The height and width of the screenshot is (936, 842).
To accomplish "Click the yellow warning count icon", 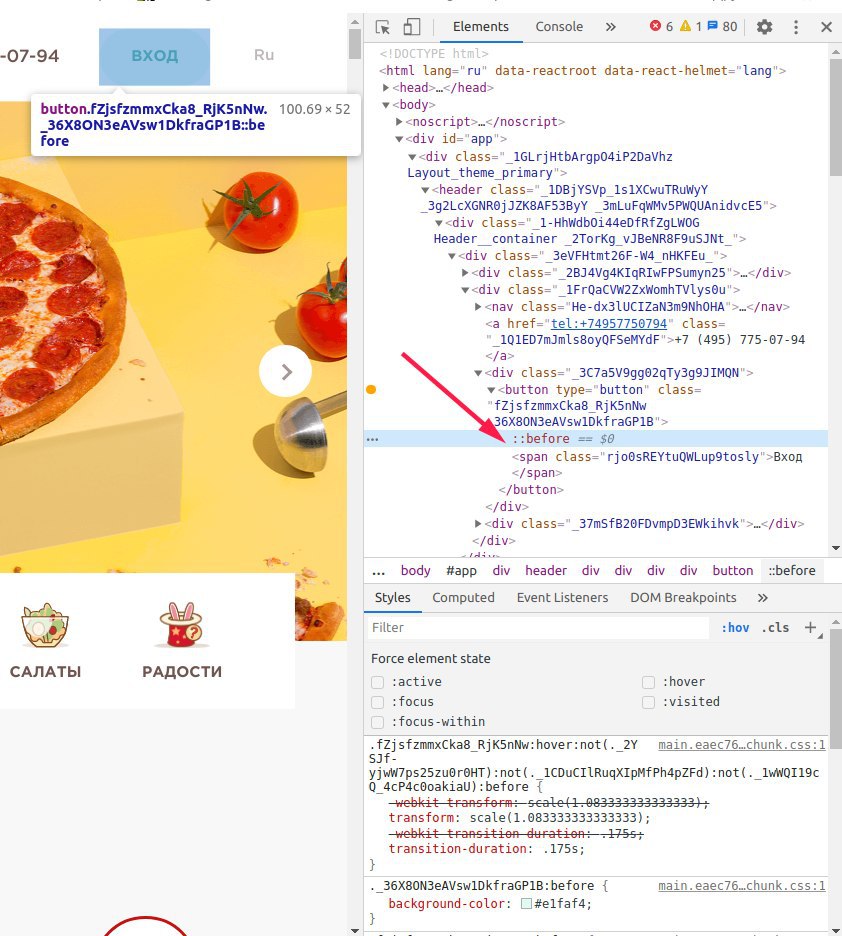I will [686, 26].
